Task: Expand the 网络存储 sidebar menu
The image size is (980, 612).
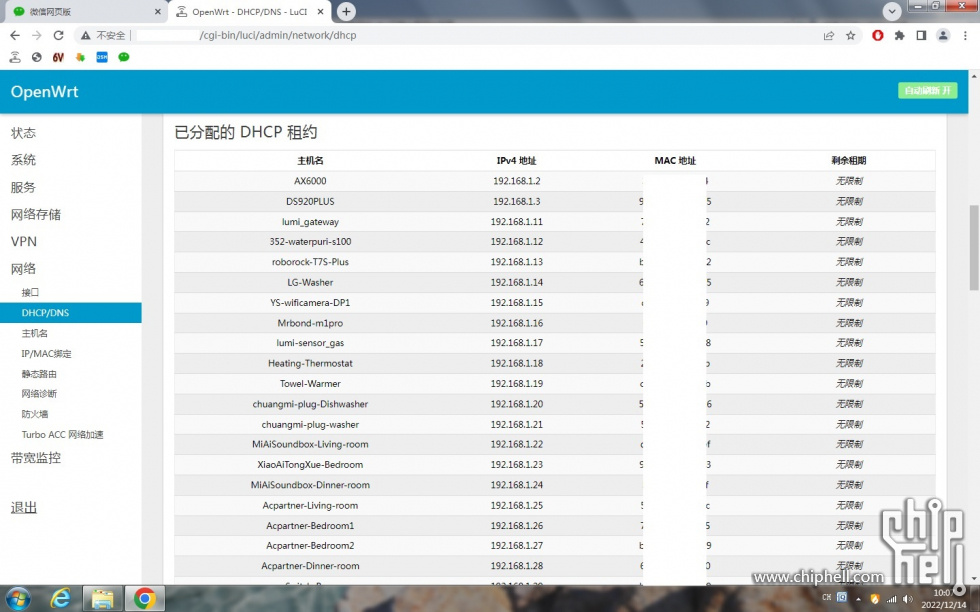Action: pos(36,214)
